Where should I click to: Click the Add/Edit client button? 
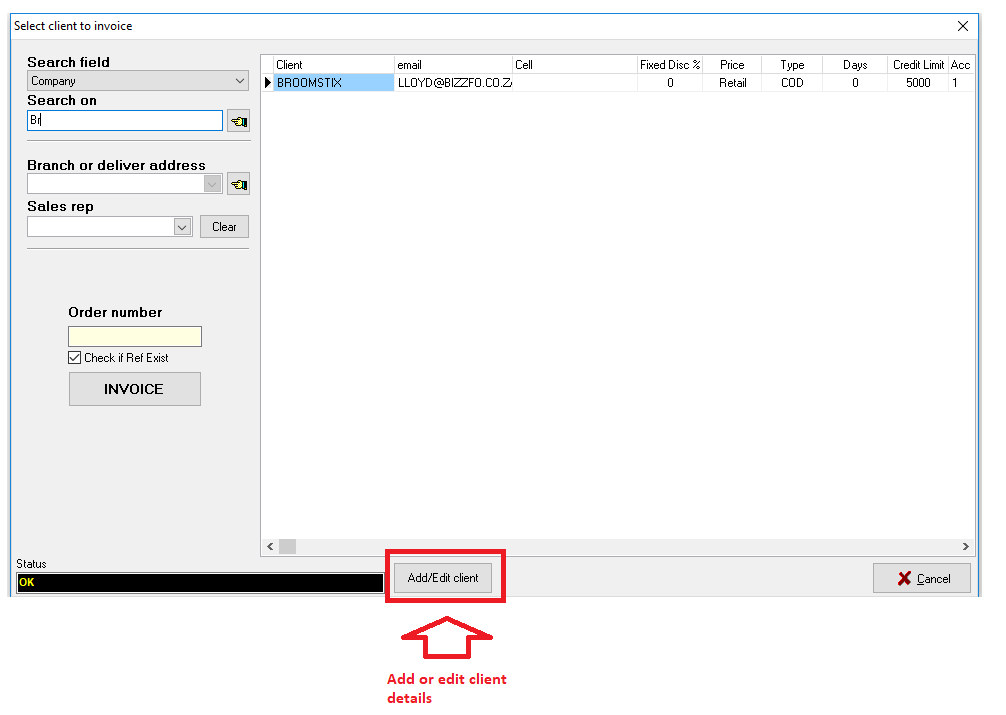[443, 578]
